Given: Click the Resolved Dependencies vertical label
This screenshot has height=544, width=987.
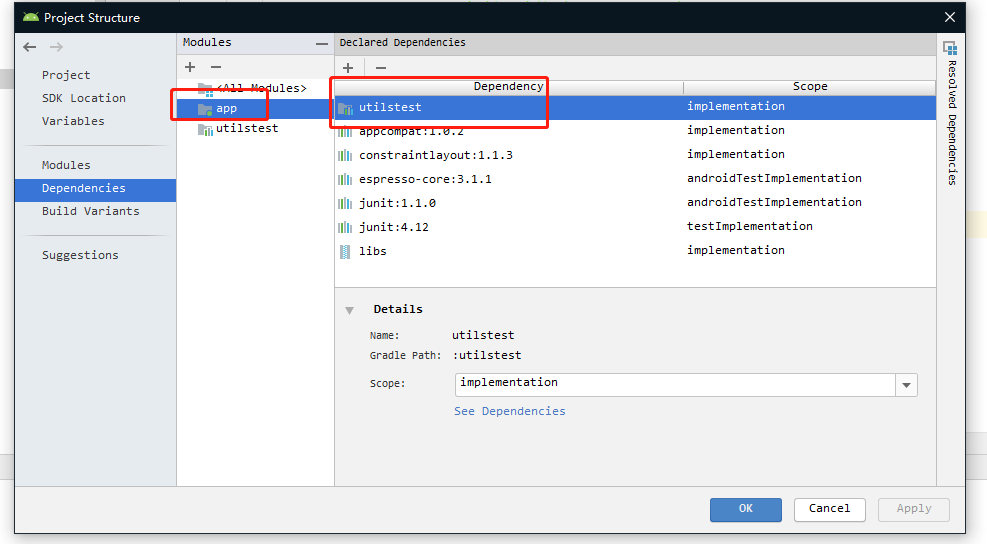Looking at the screenshot, I should pyautogui.click(x=952, y=123).
